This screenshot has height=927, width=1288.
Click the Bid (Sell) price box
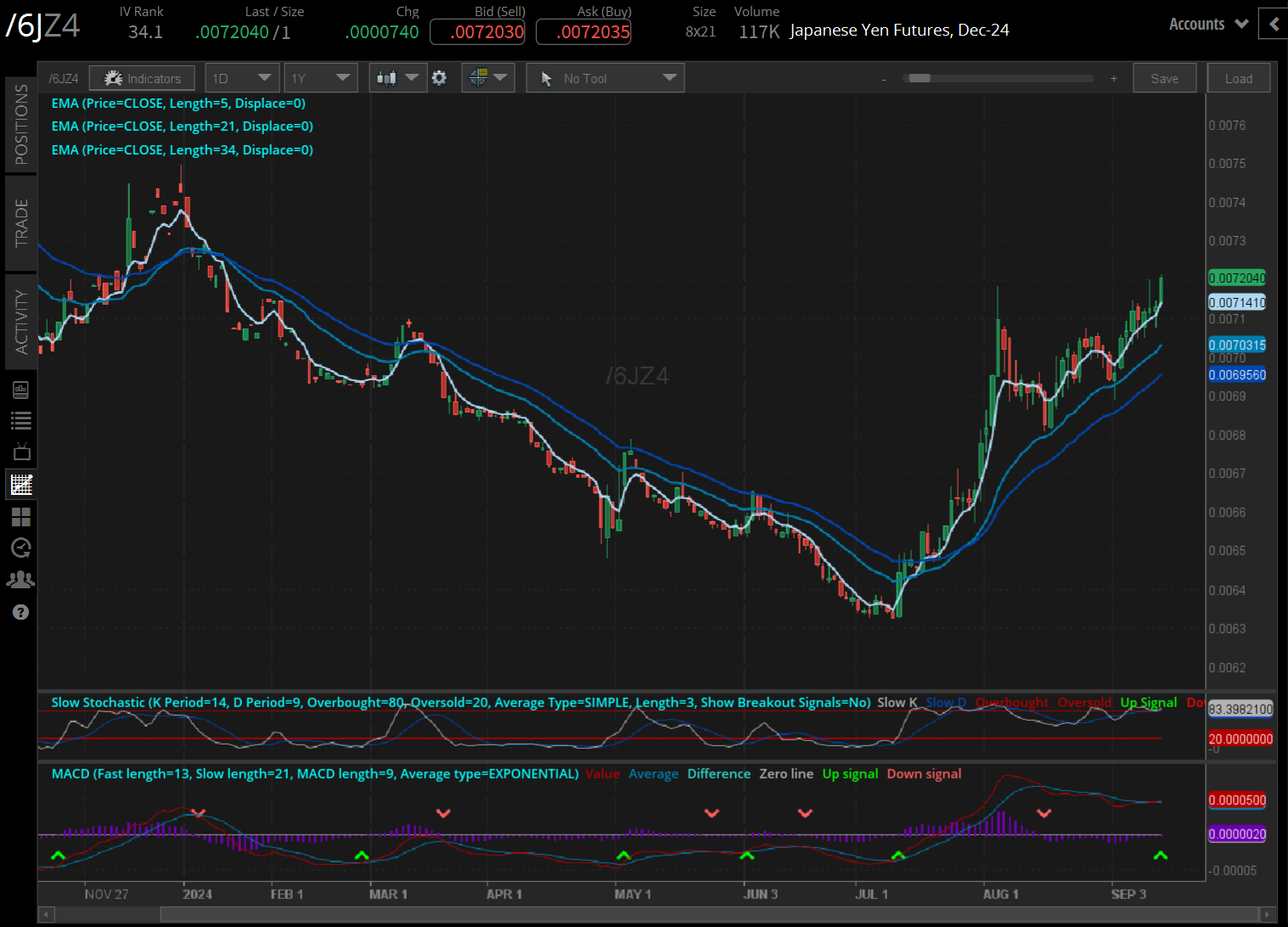pyautogui.click(x=477, y=32)
